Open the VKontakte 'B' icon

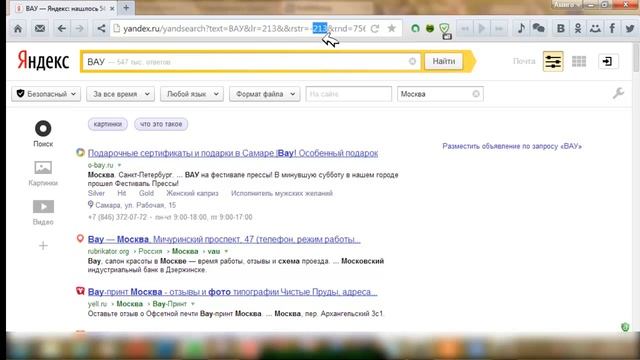[x=561, y=28]
